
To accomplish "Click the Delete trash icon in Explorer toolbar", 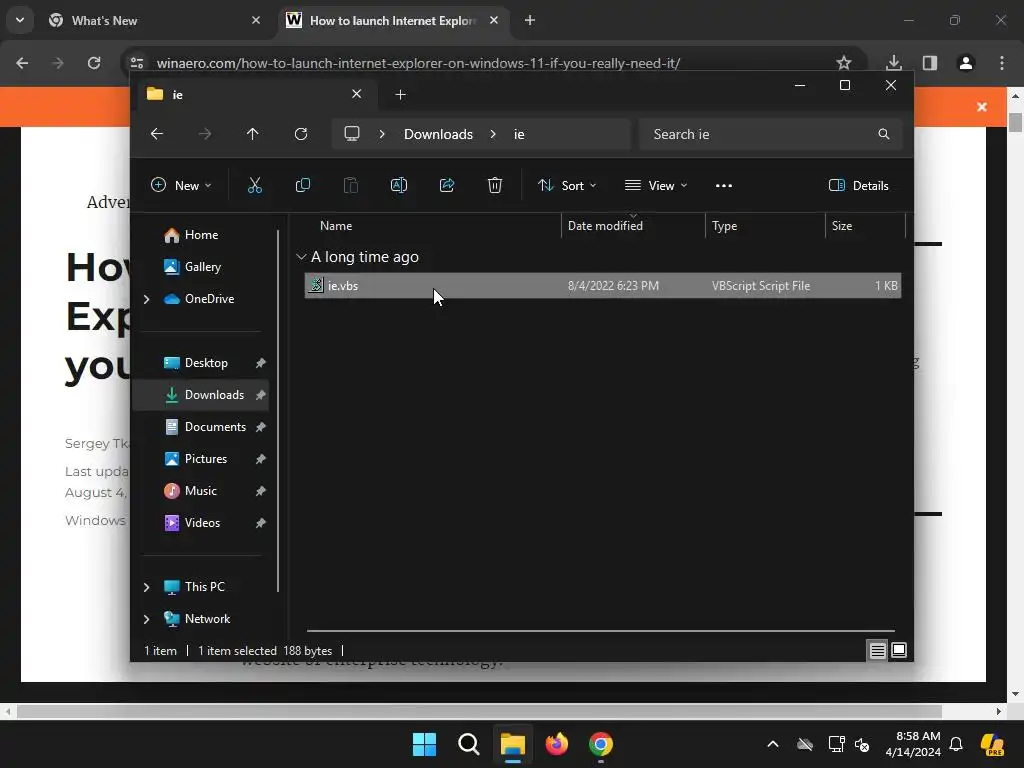I will [495, 185].
